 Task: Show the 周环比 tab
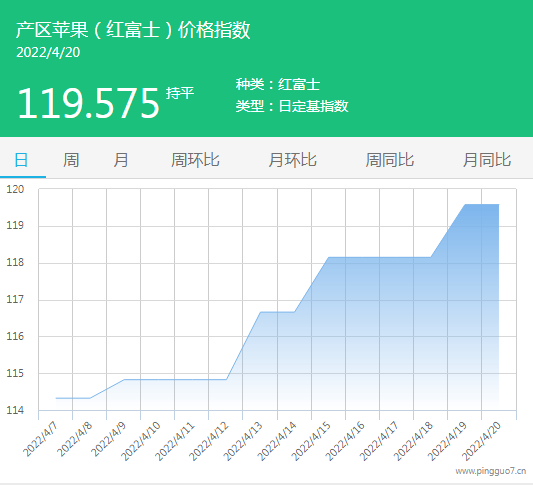(x=195, y=160)
